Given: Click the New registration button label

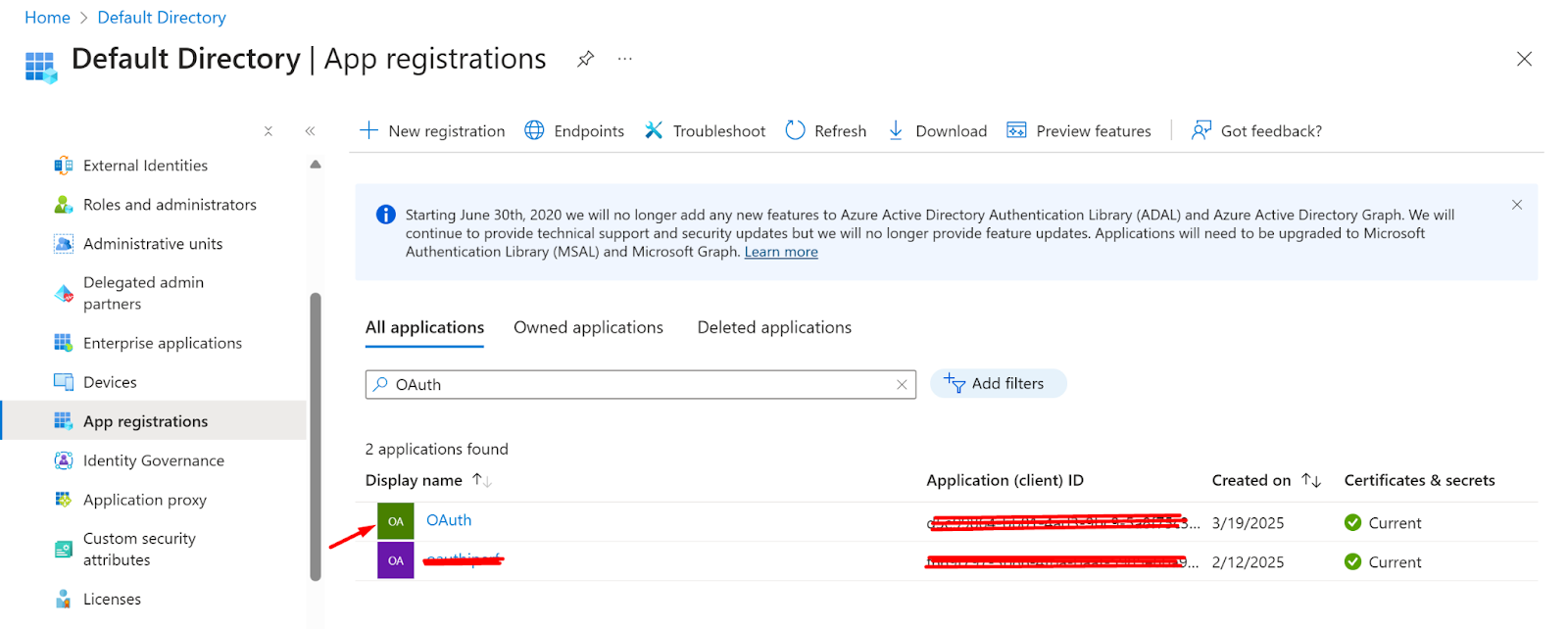Looking at the screenshot, I should point(447,131).
